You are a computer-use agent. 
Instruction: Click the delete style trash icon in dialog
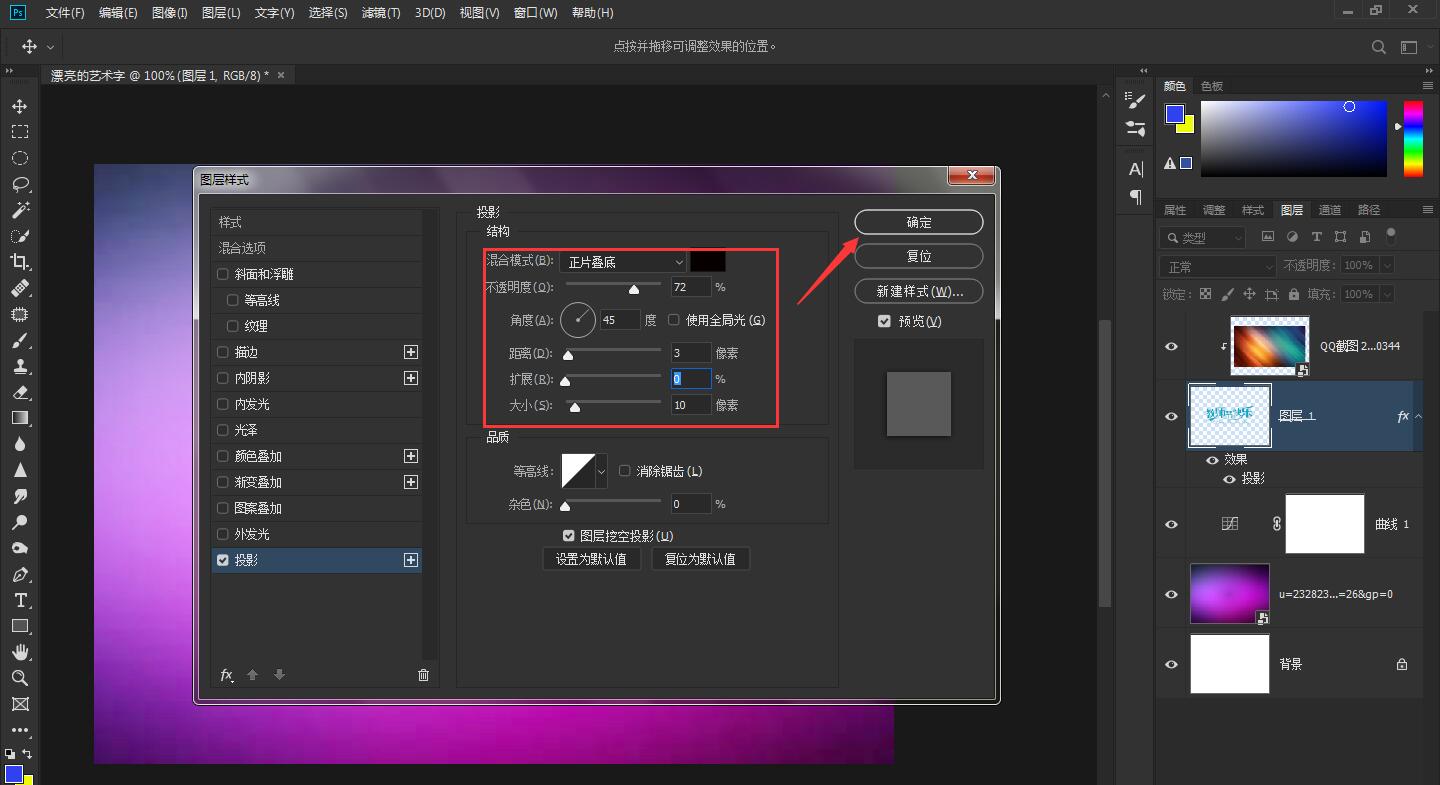click(423, 675)
